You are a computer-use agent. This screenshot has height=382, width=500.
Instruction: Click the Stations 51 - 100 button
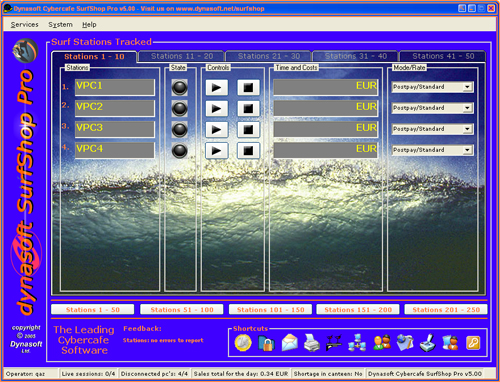click(182, 310)
